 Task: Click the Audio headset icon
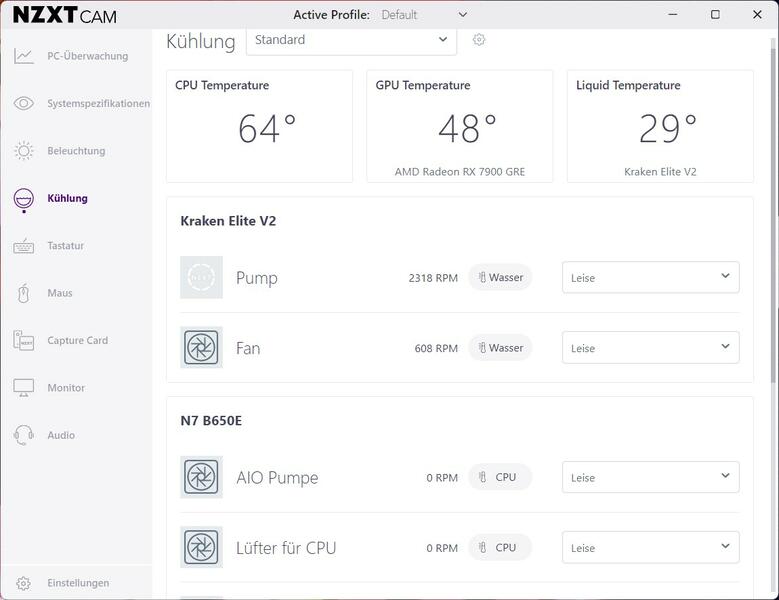click(x=23, y=435)
